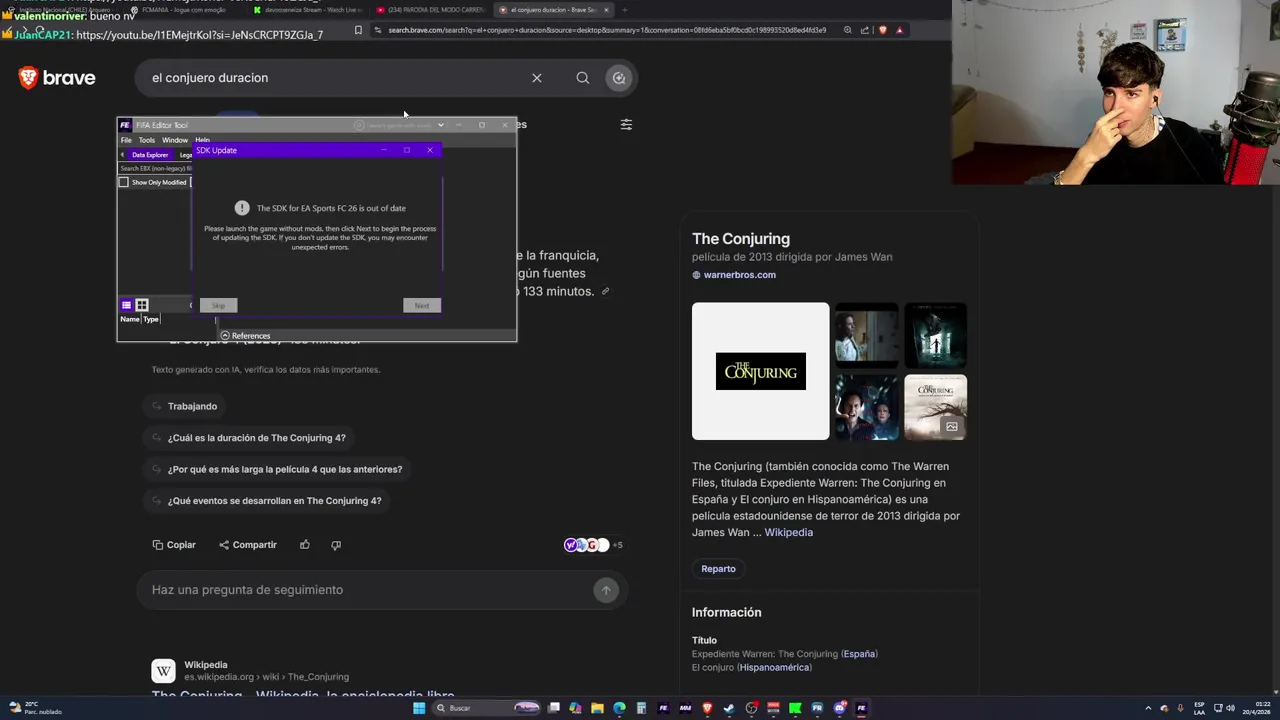Click the bookmark icon in address bar
The image size is (1280, 720).
click(358, 30)
